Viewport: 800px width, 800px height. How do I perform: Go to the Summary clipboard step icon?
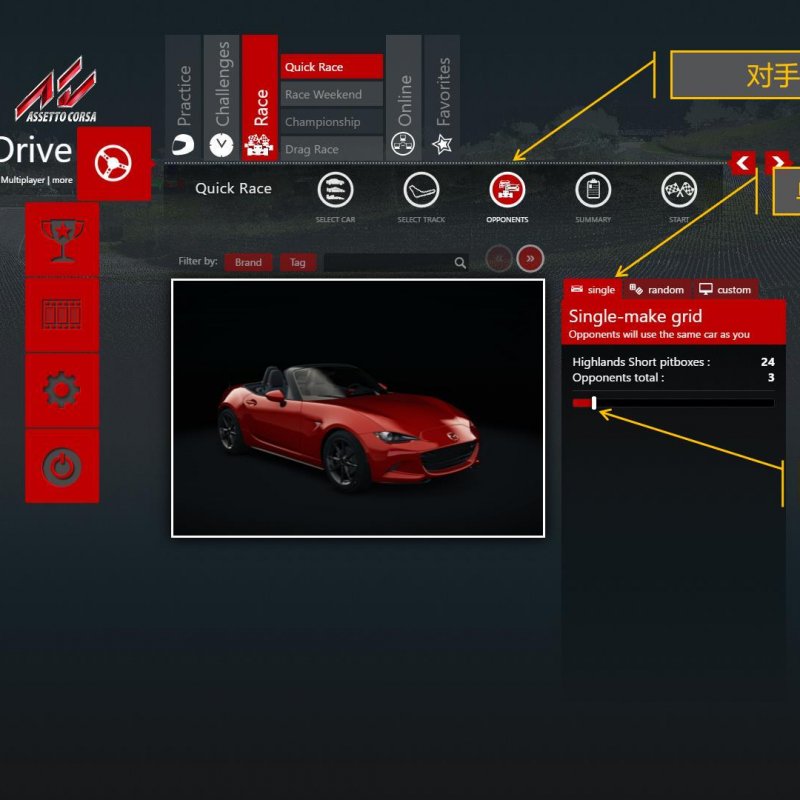pyautogui.click(x=593, y=190)
